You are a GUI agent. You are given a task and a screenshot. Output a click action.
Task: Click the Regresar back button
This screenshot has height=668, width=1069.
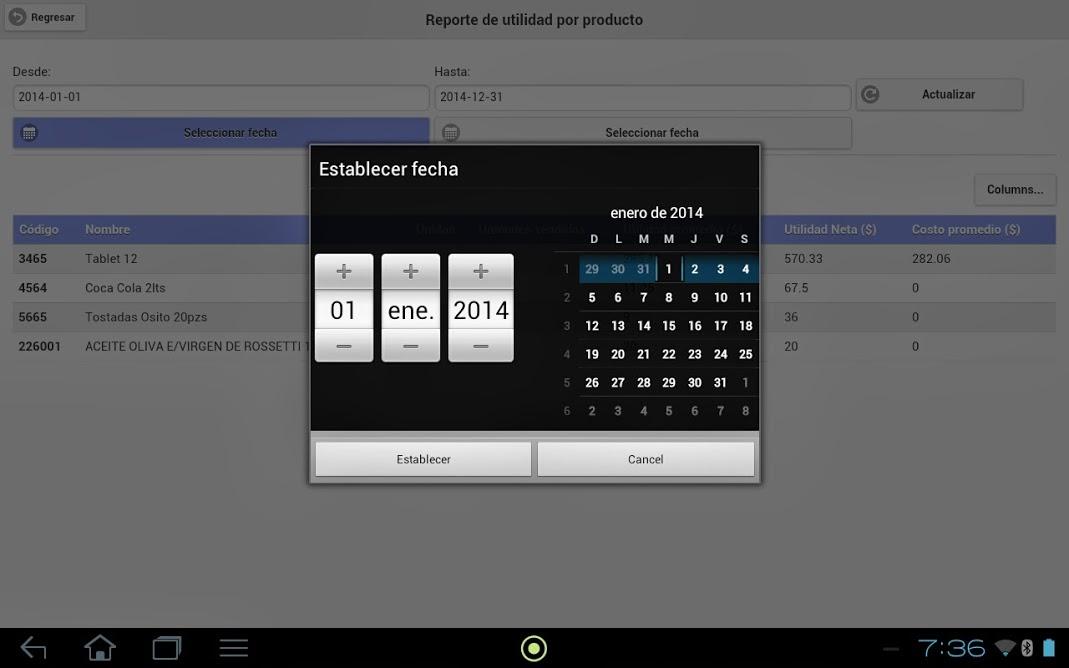(45, 17)
